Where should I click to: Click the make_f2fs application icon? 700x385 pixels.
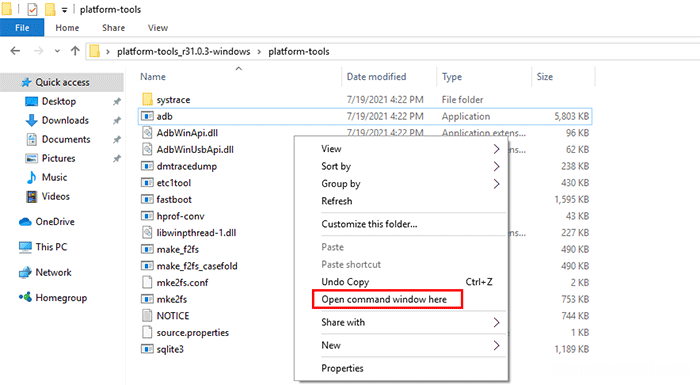(x=147, y=249)
